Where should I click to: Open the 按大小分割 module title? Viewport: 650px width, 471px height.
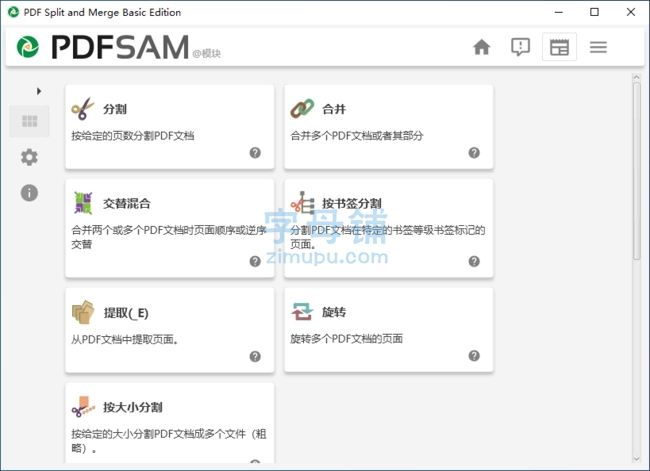pos(133,407)
